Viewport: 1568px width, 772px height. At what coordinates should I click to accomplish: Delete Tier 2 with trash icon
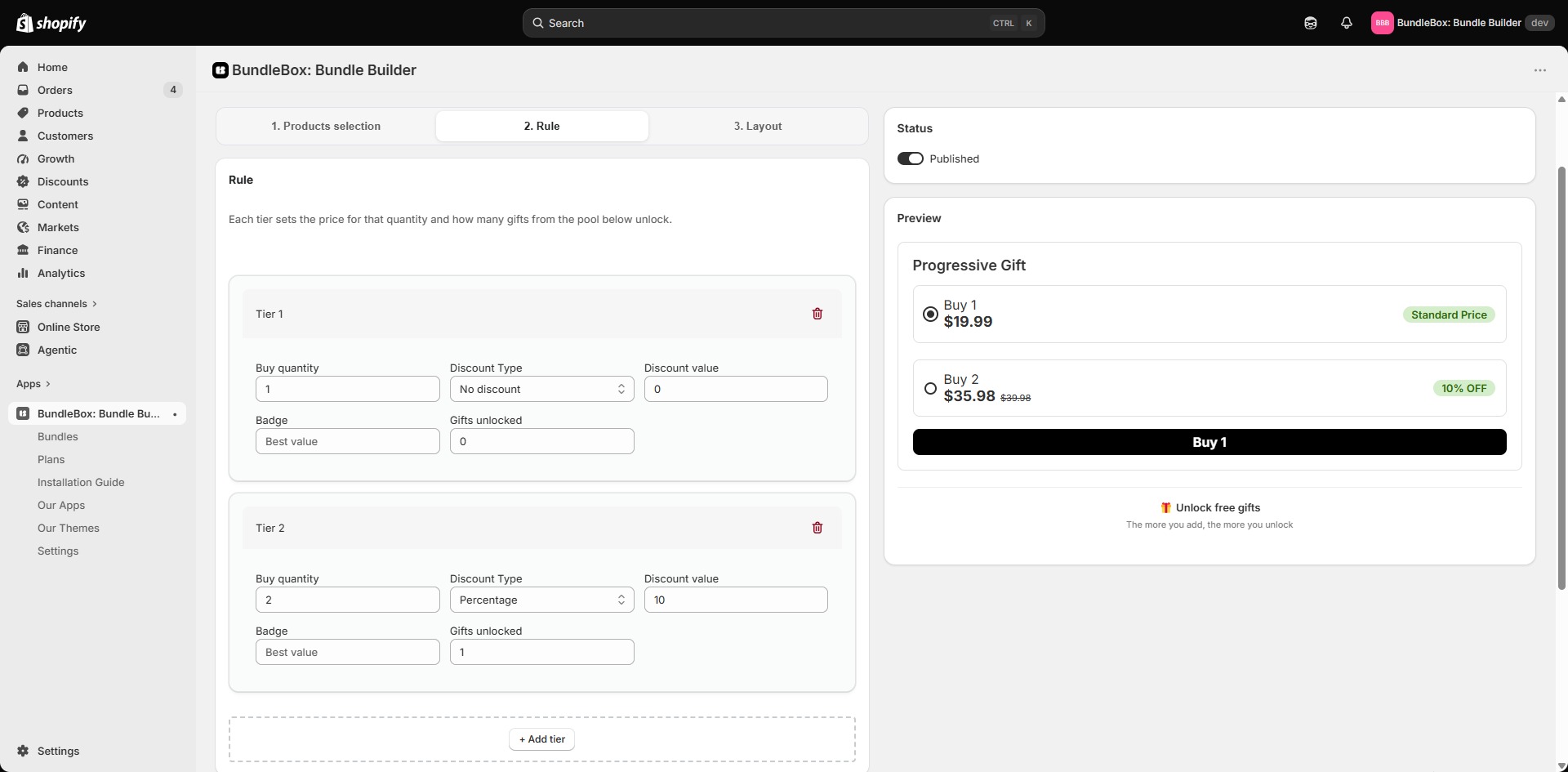point(817,528)
